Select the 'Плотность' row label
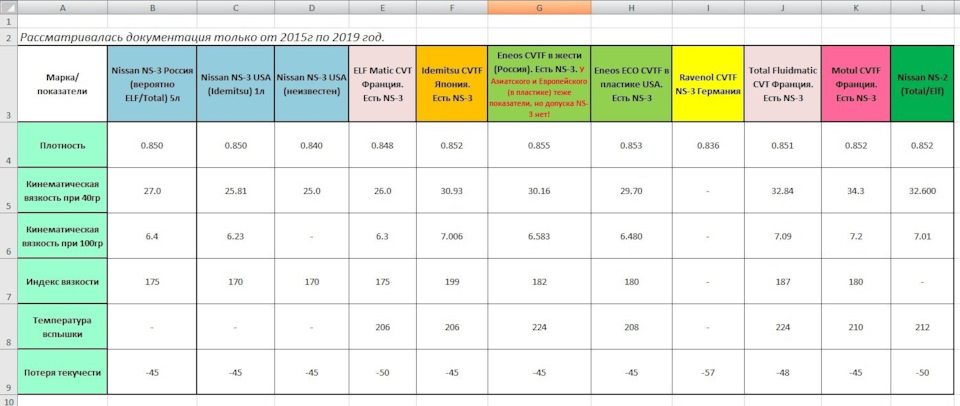 pyautogui.click(x=62, y=145)
